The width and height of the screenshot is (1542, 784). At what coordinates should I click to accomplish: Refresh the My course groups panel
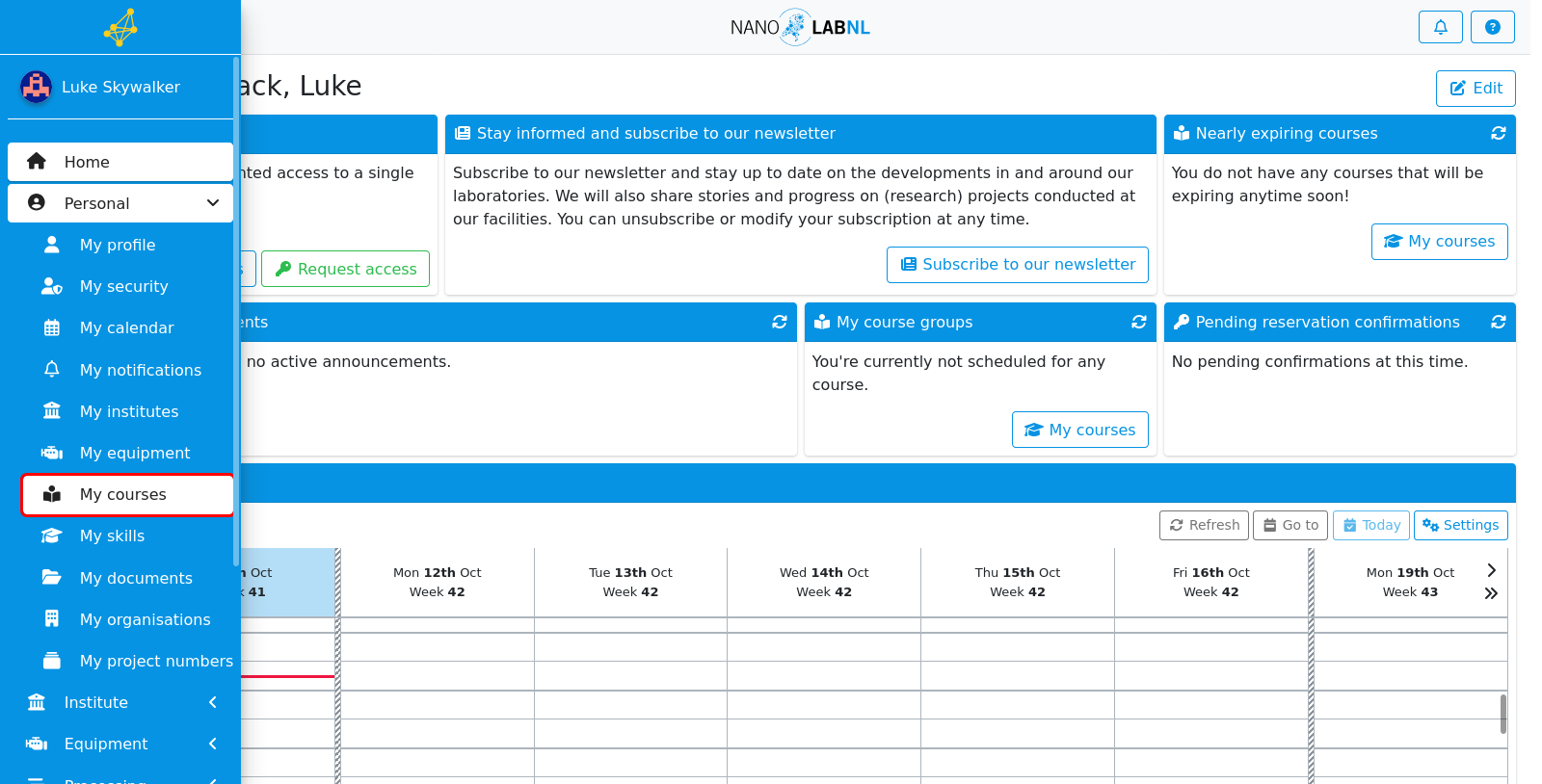click(1138, 323)
